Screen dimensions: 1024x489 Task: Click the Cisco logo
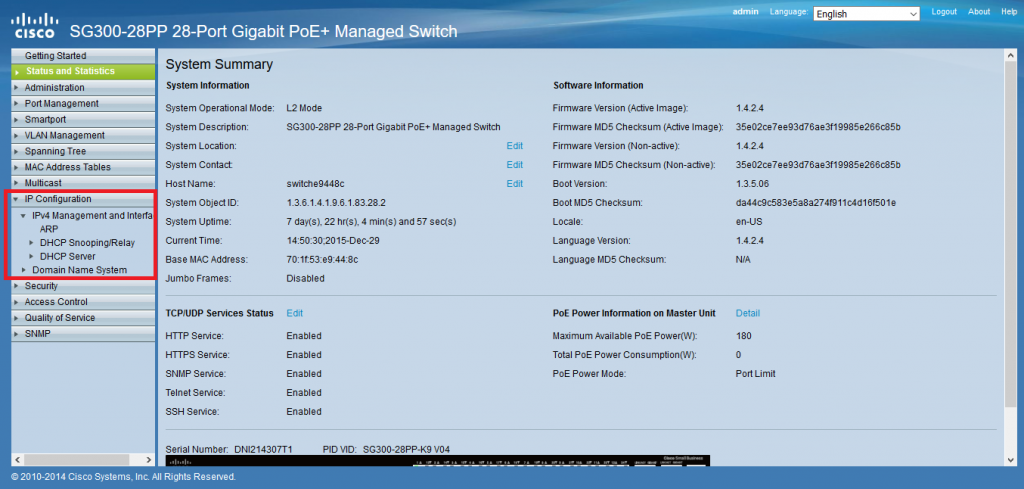(x=37, y=25)
